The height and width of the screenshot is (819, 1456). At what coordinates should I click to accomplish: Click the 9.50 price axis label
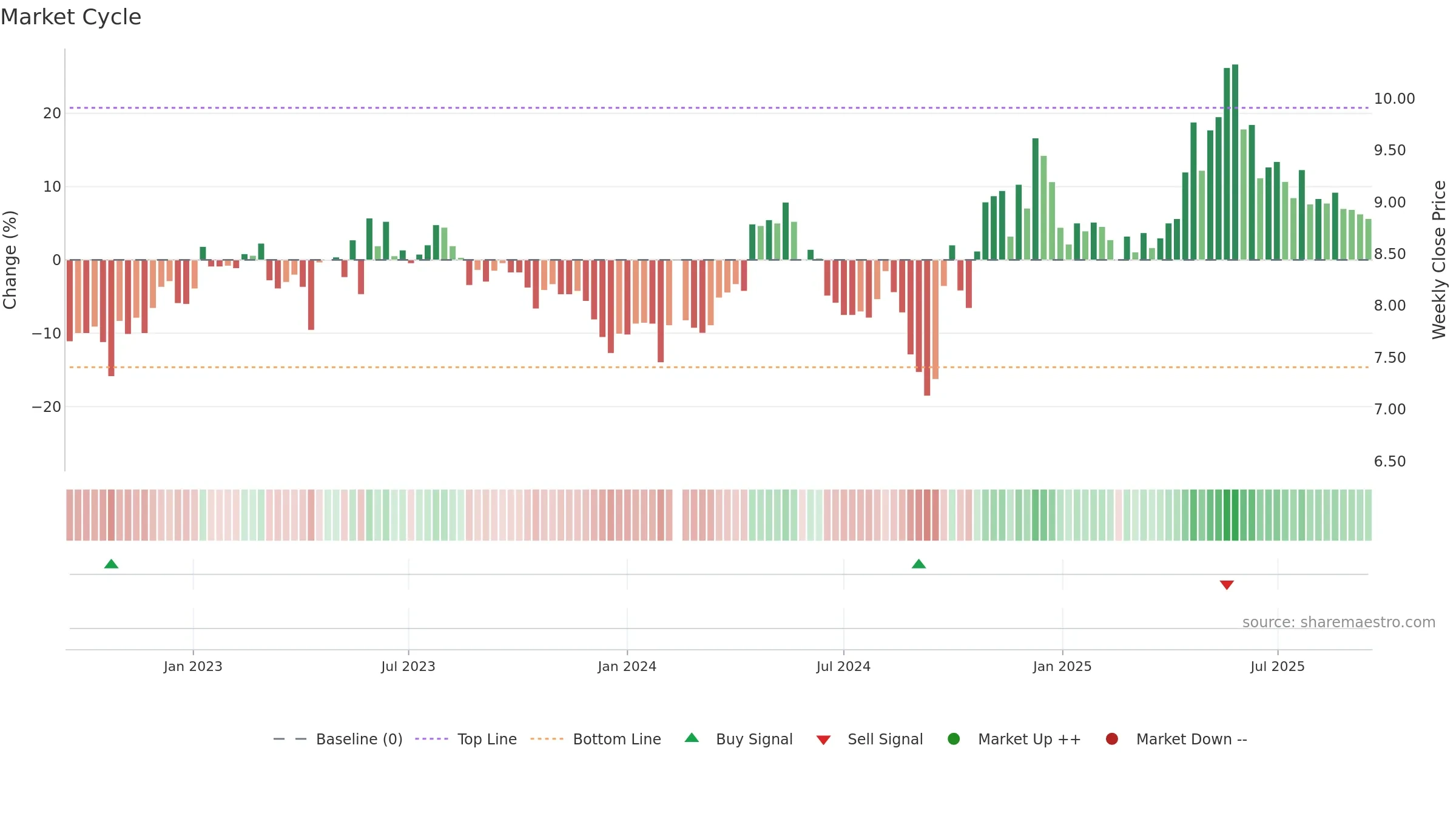[x=1390, y=150]
